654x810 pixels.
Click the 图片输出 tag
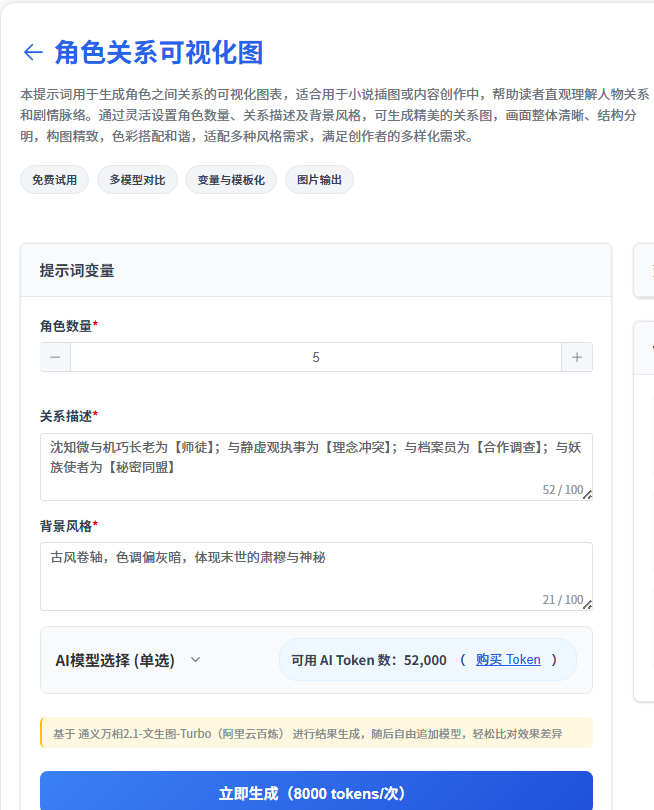[x=319, y=180]
